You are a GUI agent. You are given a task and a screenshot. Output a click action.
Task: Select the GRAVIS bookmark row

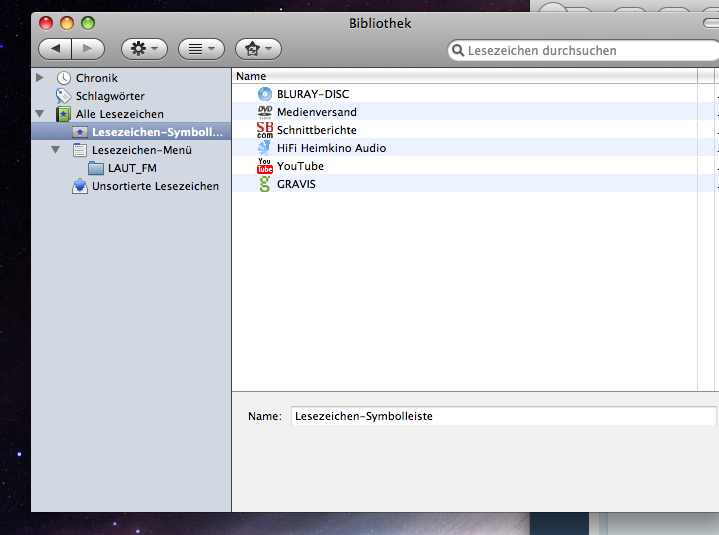click(x=465, y=184)
